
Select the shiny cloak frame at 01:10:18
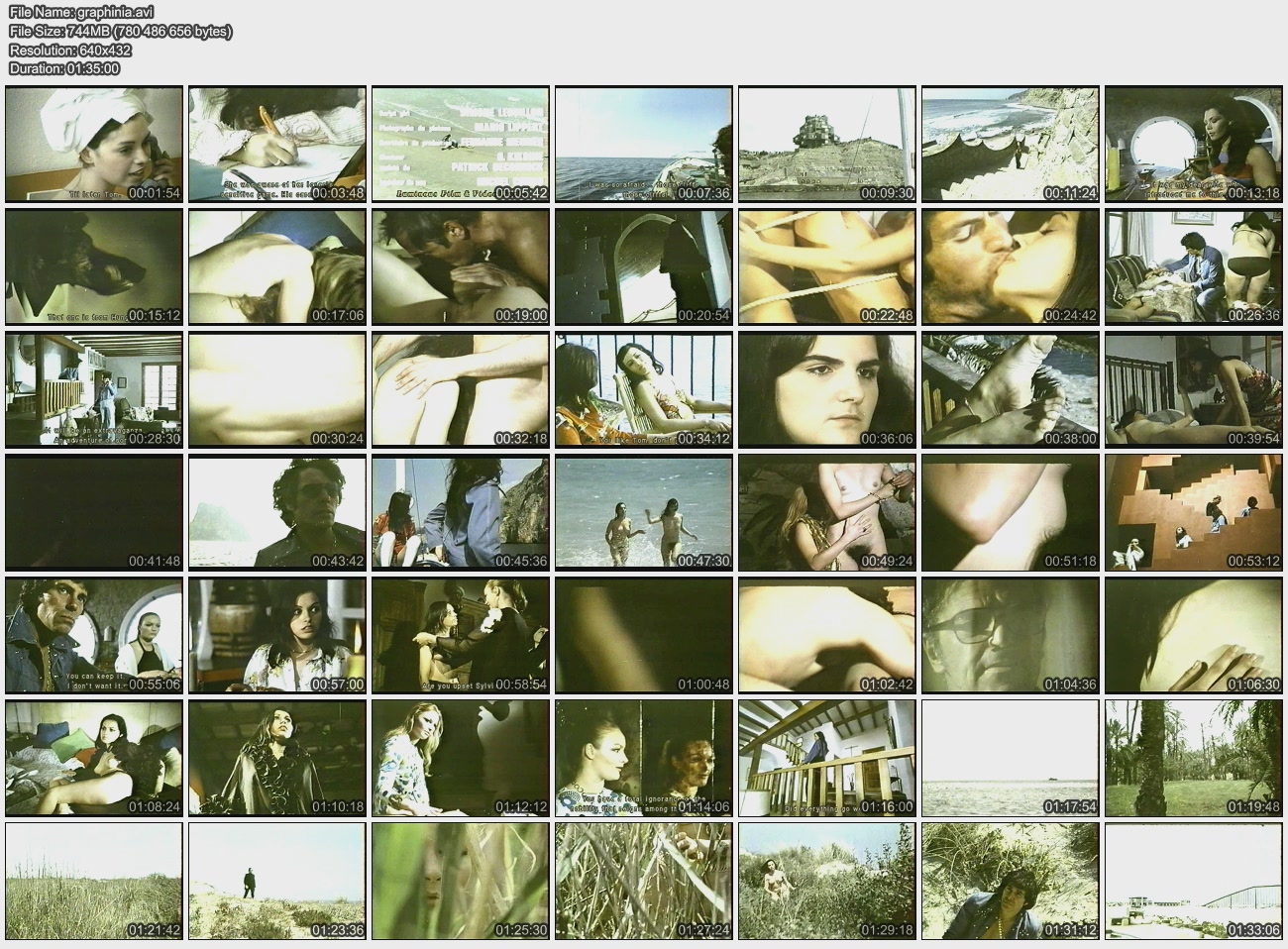[277, 759]
